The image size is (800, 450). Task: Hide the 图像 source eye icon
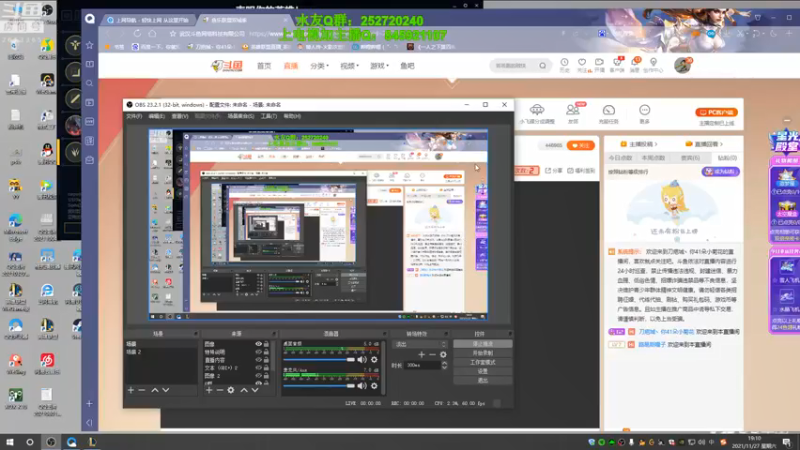coord(258,344)
